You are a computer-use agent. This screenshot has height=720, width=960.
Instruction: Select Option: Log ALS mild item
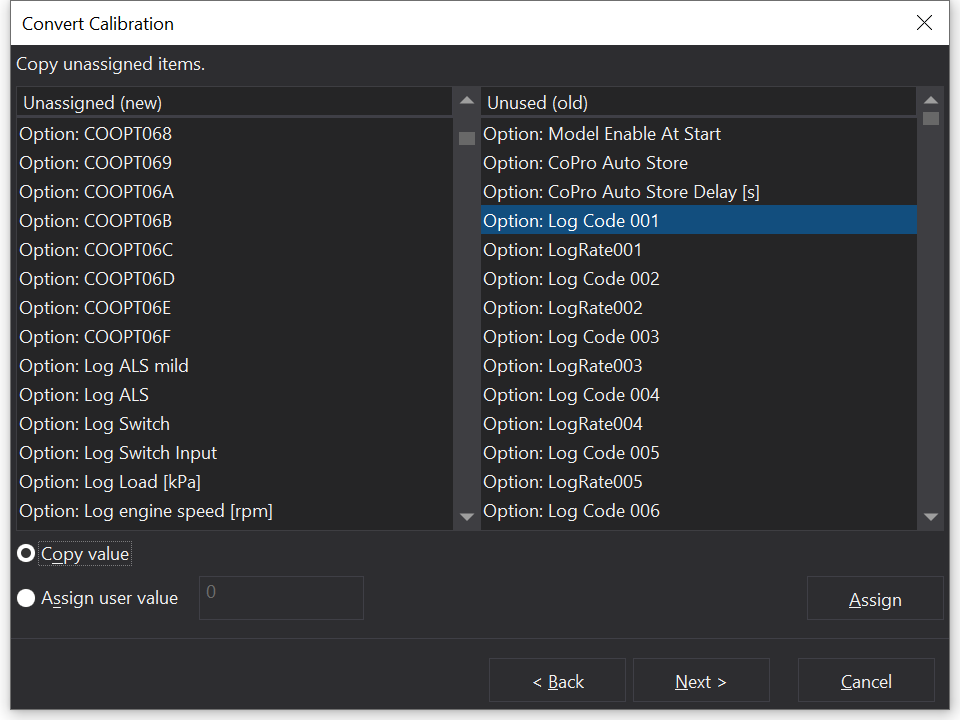104,366
